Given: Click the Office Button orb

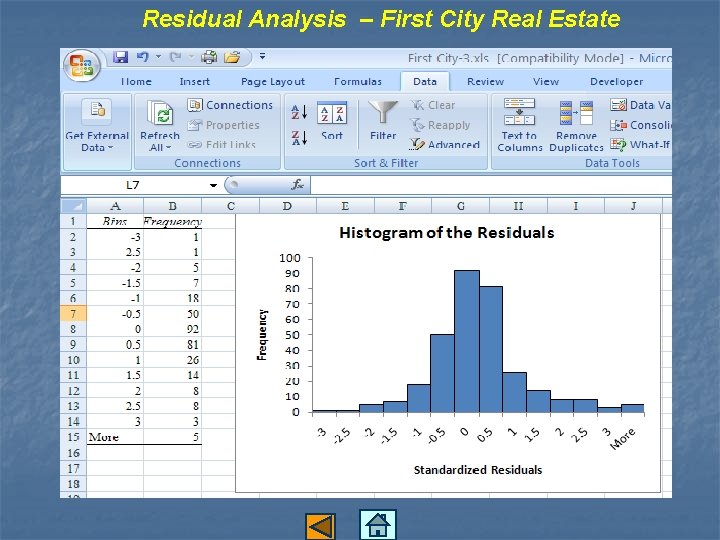Looking at the screenshot, I should point(82,66).
